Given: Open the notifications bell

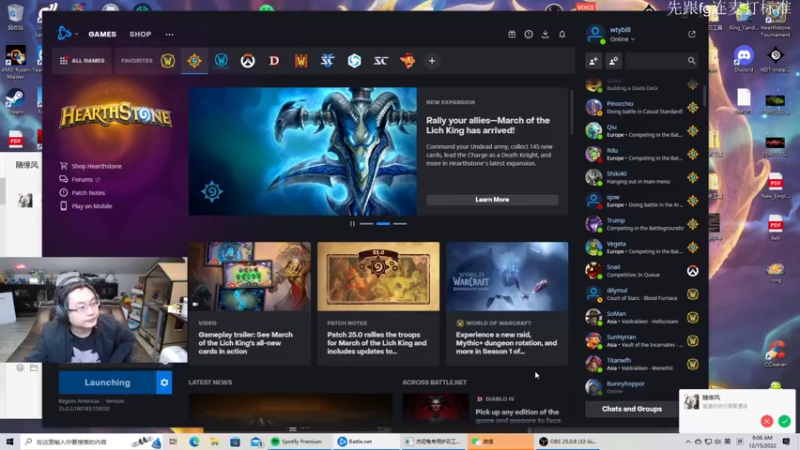Looking at the screenshot, I should tap(562, 34).
